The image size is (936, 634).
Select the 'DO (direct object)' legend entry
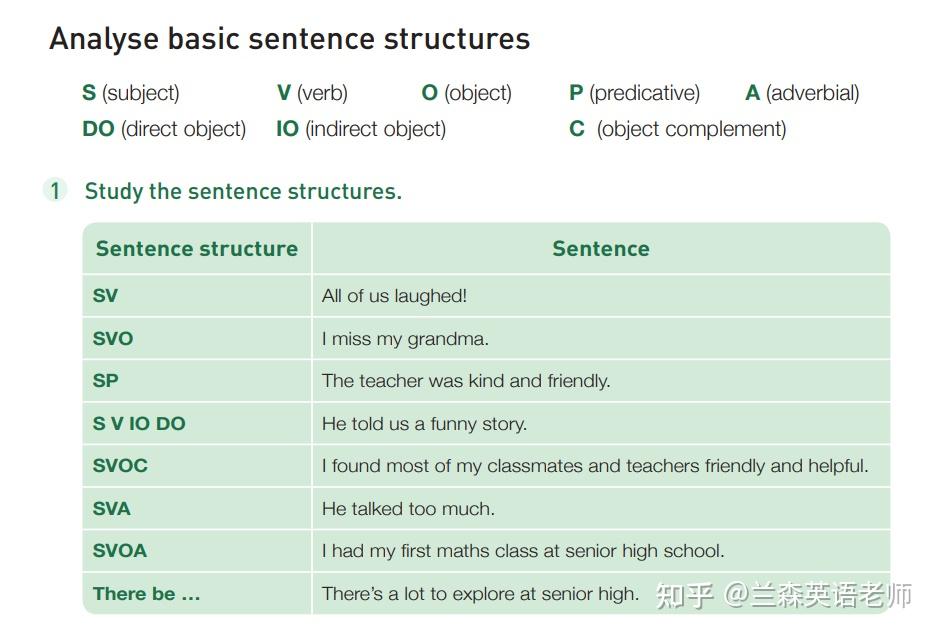(x=164, y=130)
